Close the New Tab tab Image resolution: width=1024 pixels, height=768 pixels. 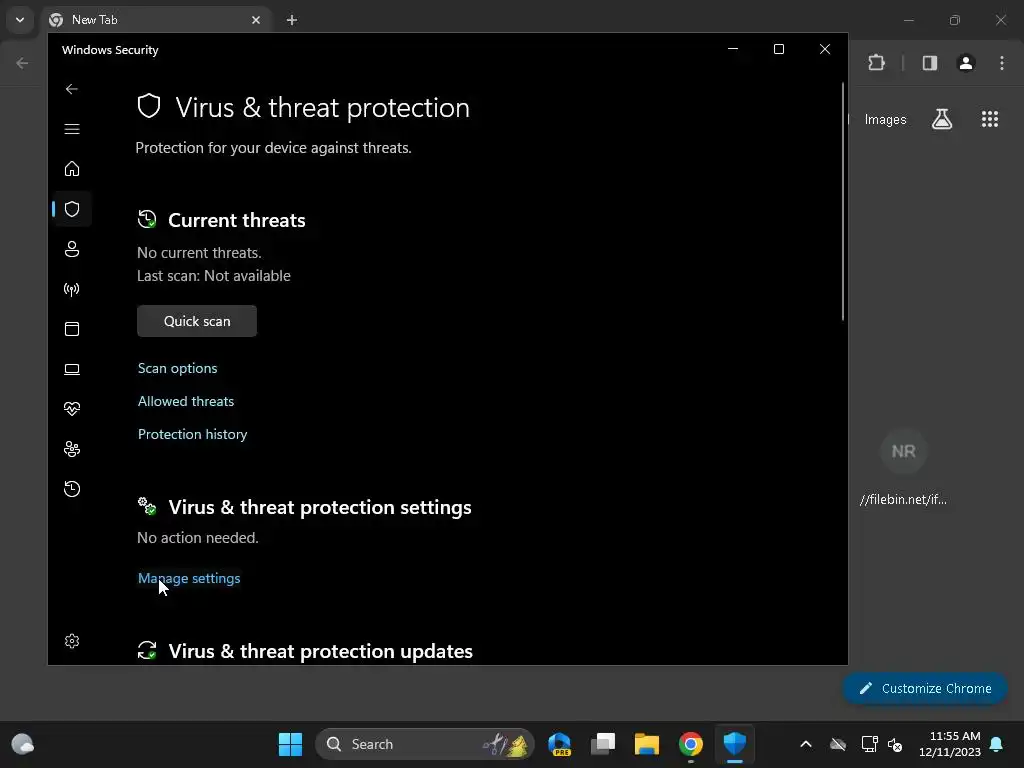(x=256, y=20)
